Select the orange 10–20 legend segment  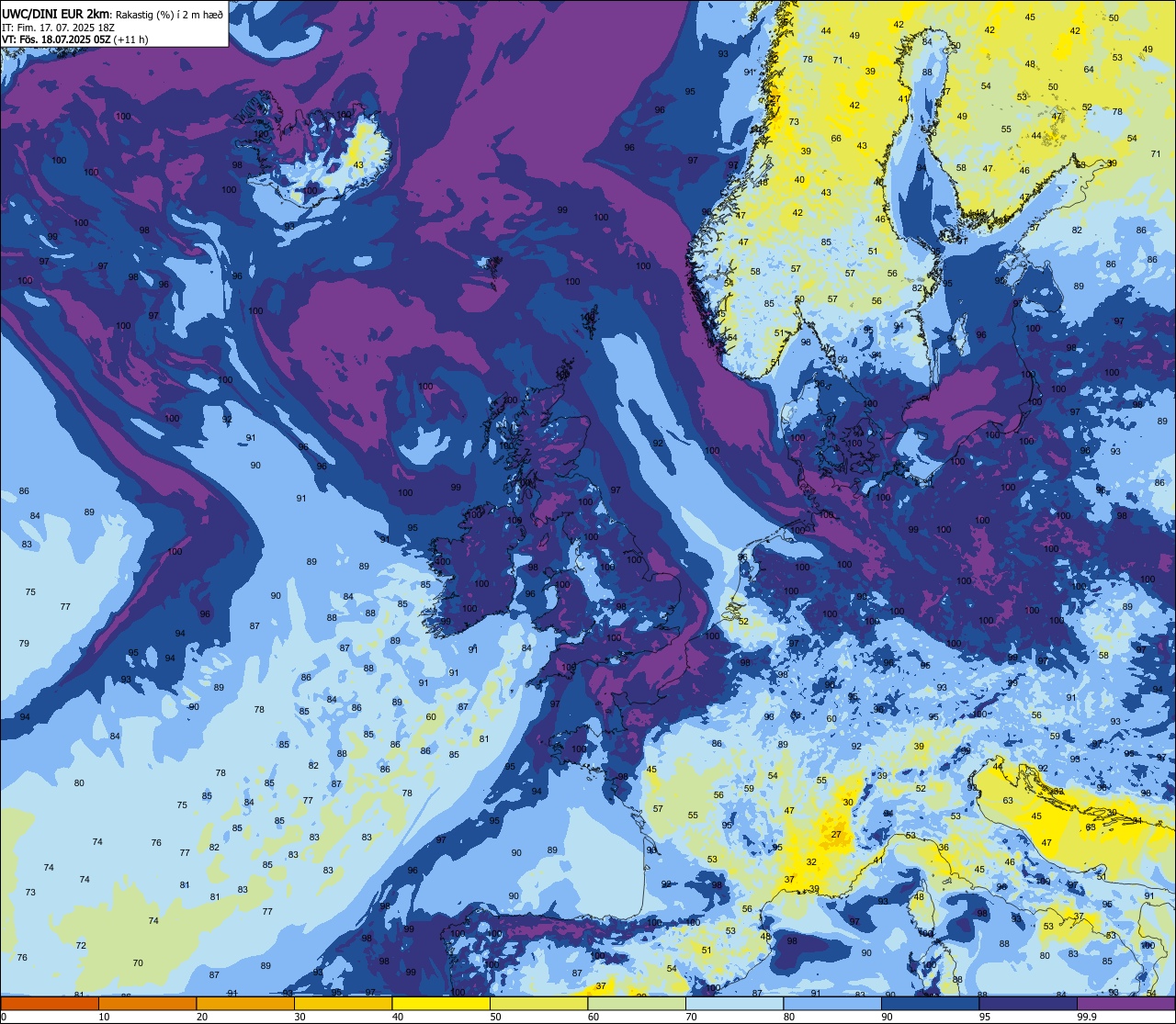(x=147, y=1003)
